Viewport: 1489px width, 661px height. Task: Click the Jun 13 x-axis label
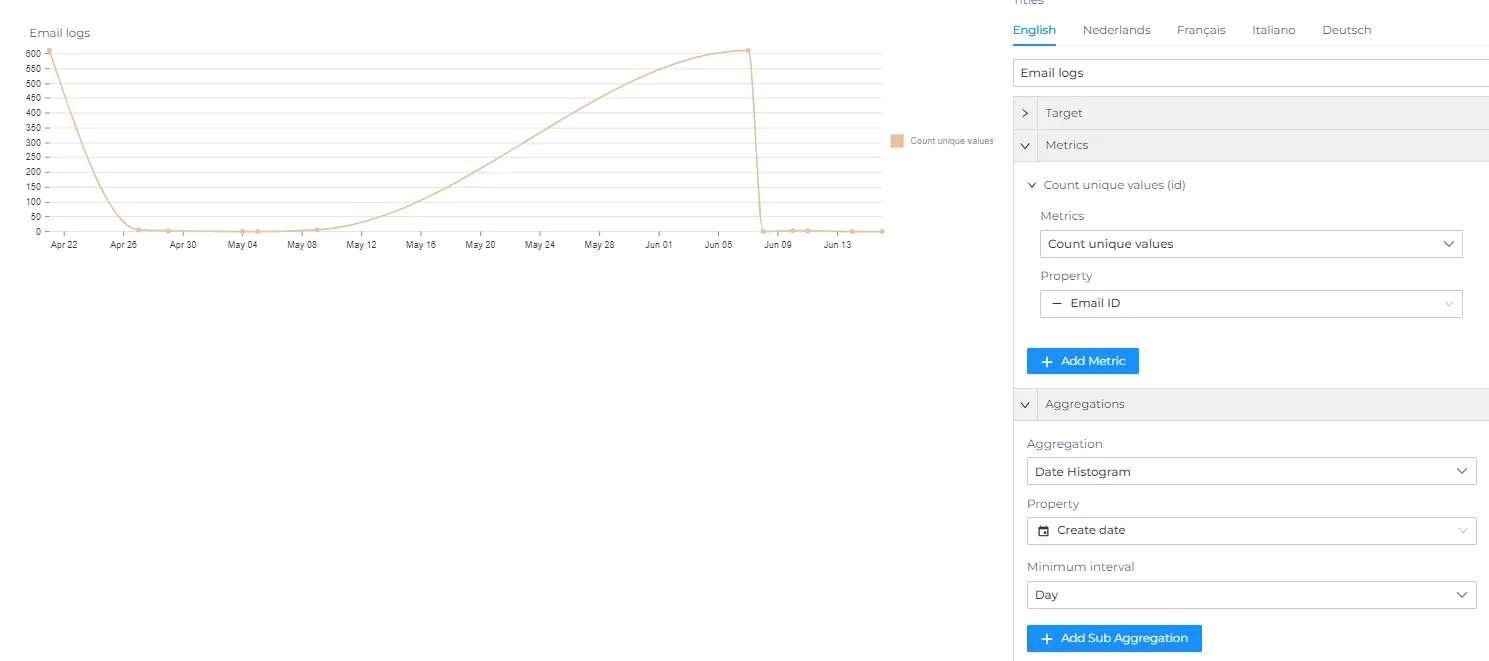837,245
